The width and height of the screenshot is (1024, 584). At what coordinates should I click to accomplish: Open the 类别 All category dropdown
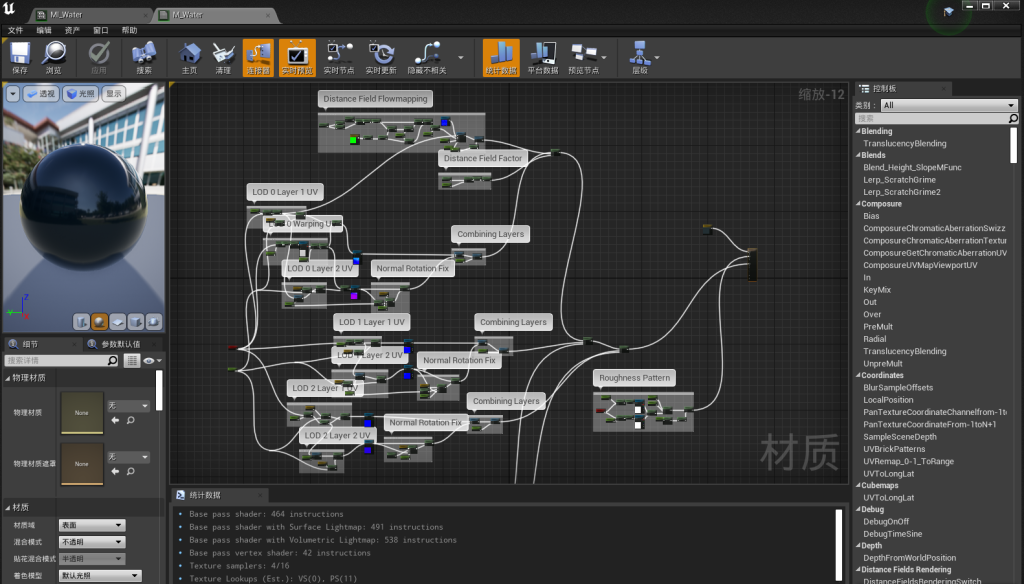pos(949,105)
